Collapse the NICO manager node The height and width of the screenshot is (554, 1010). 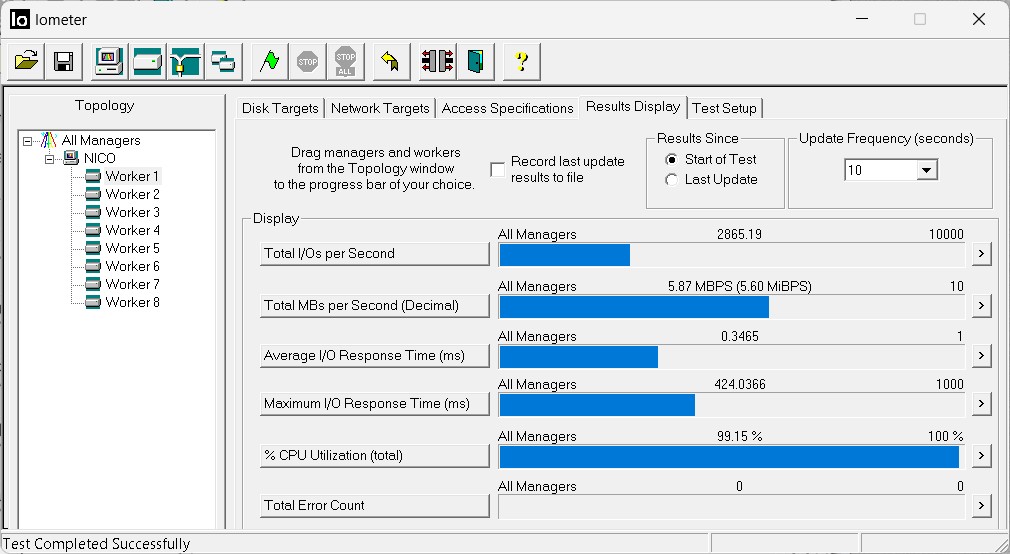(x=47, y=159)
